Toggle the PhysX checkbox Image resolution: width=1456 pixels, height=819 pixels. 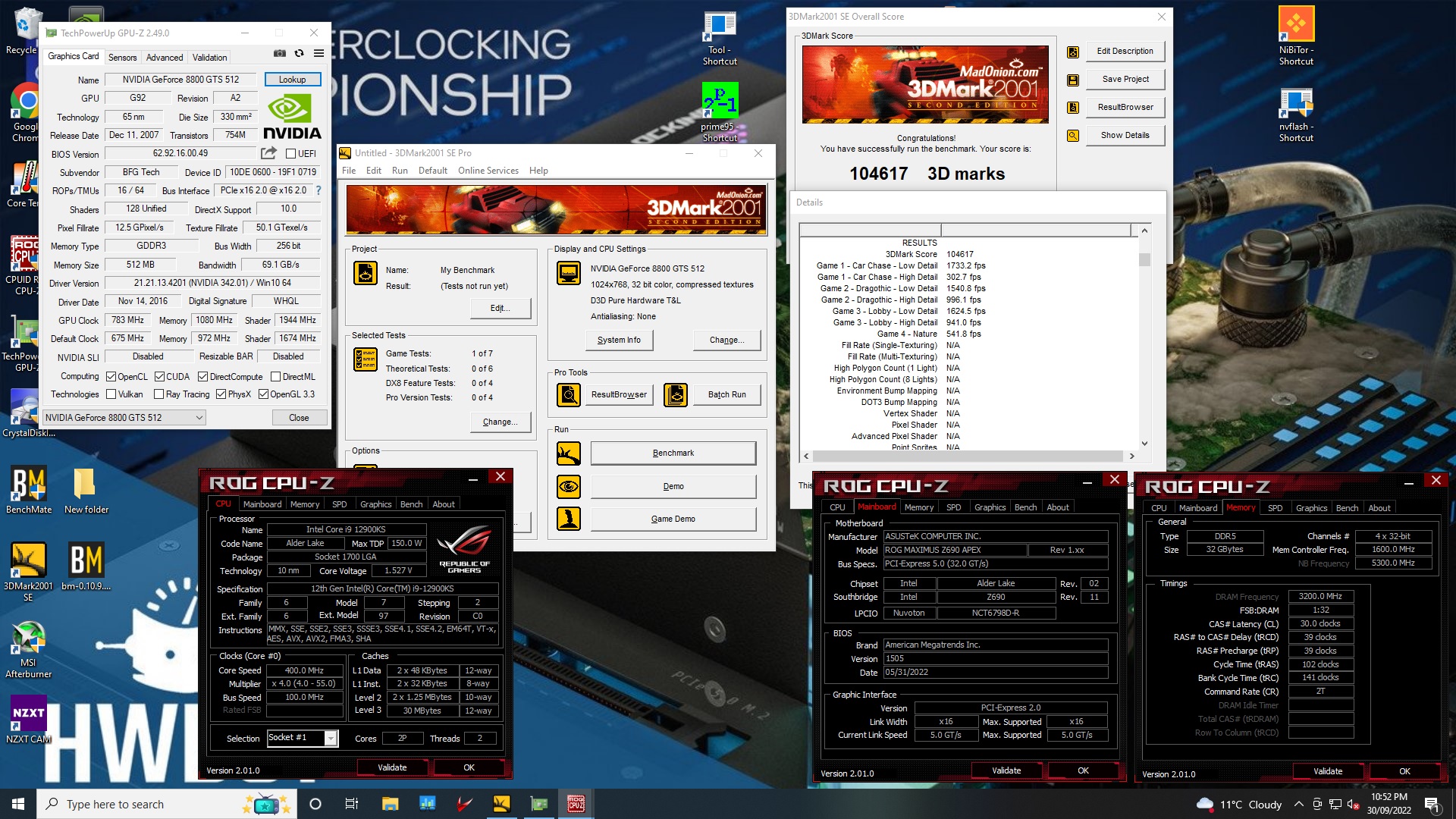coord(221,394)
